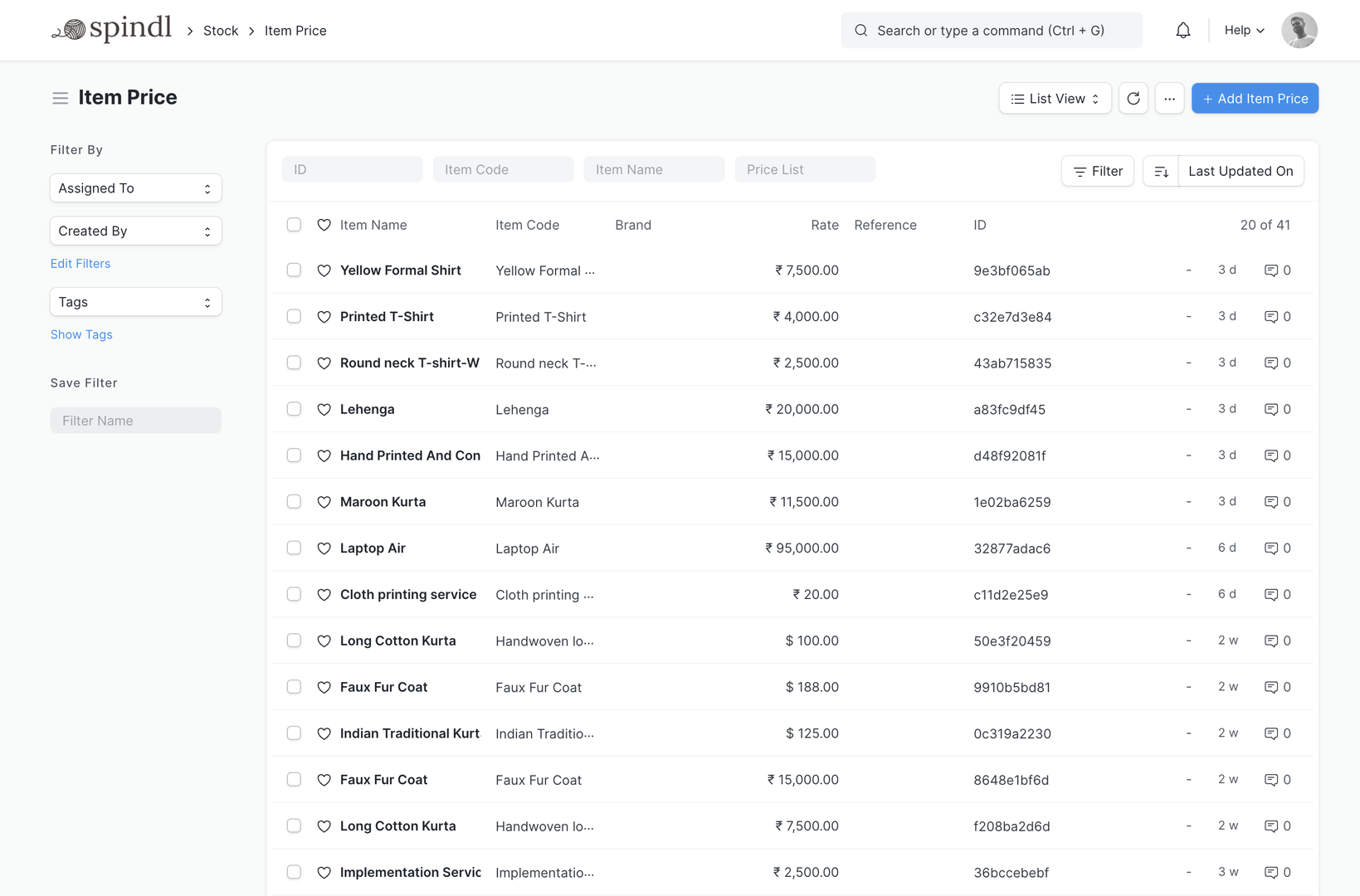Image resolution: width=1360 pixels, height=896 pixels.
Task: Open comments for Maroon Kurta row
Action: point(1277,502)
